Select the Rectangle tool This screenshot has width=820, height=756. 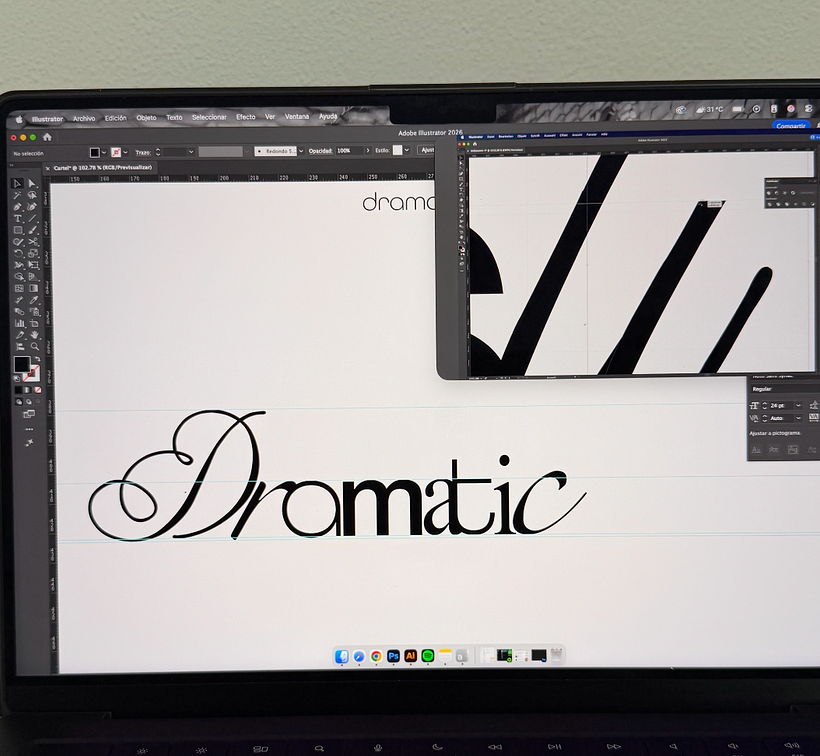(18, 230)
